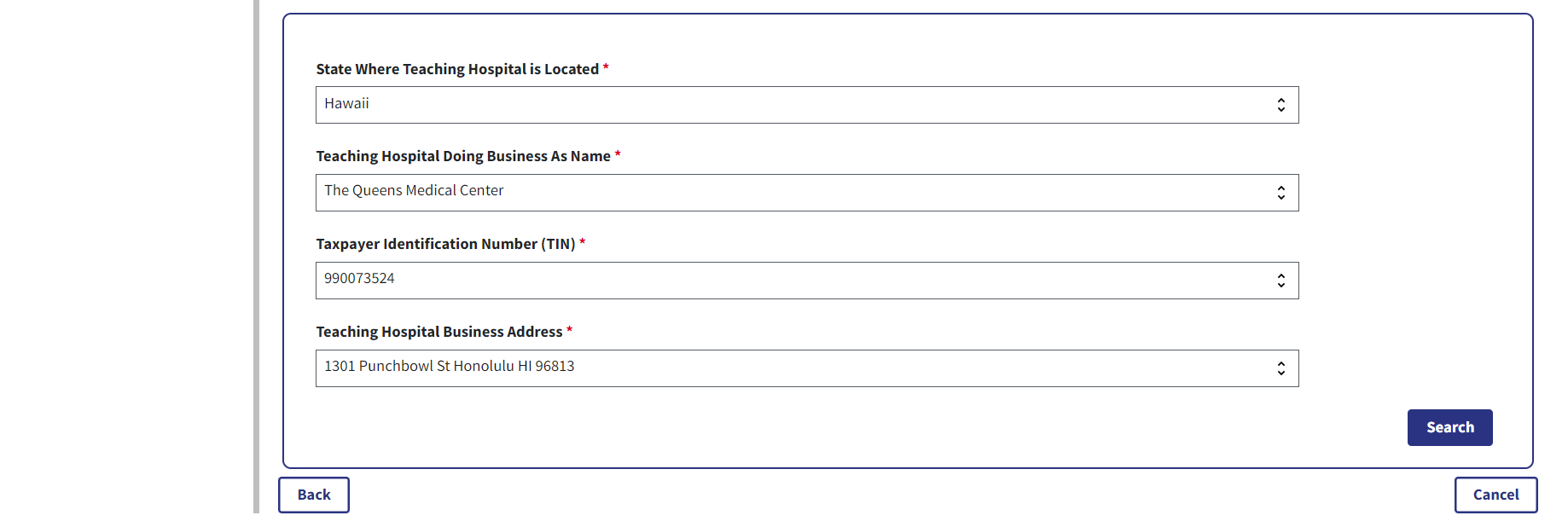Cancel the teaching hospital search form
Viewport: 1568px width, 527px height.
coord(1495,495)
